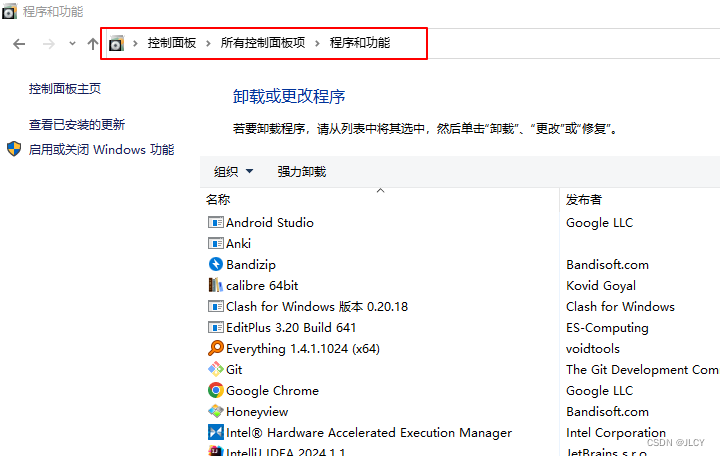Click the control panel icon in address bar
This screenshot has width=720, height=456.
tap(117, 43)
